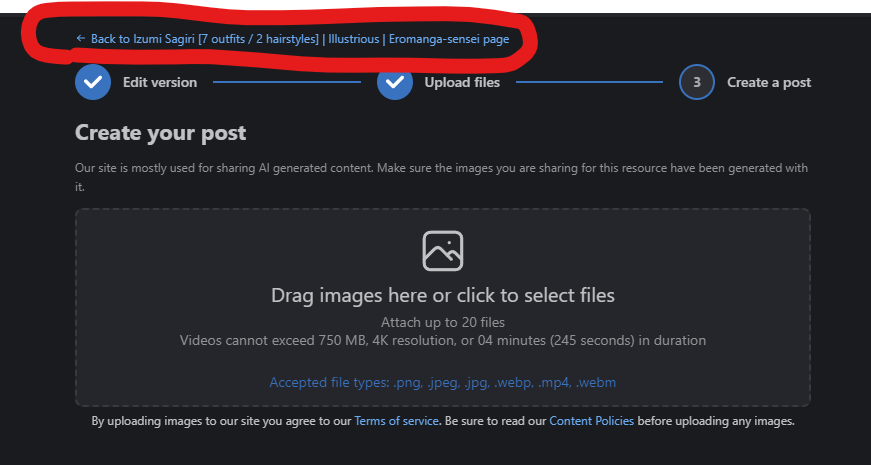Click the left arrow icon before Back to Izumi Sagiri

coord(81,38)
